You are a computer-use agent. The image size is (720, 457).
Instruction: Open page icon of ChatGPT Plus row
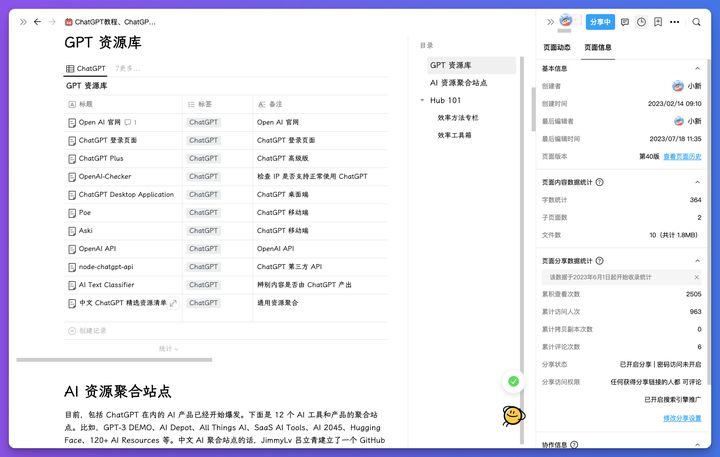tap(72, 158)
